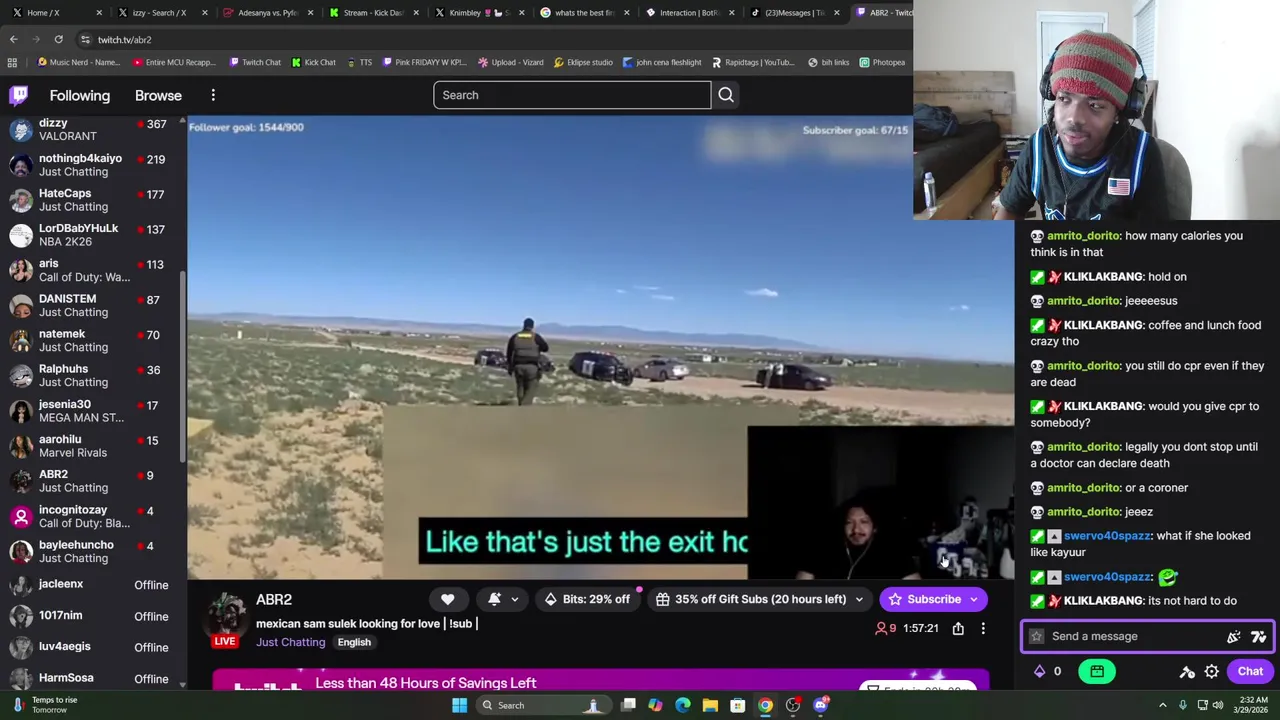Open the moderator sword icon below chat
The height and width of the screenshot is (720, 1280).
[x=1187, y=672]
